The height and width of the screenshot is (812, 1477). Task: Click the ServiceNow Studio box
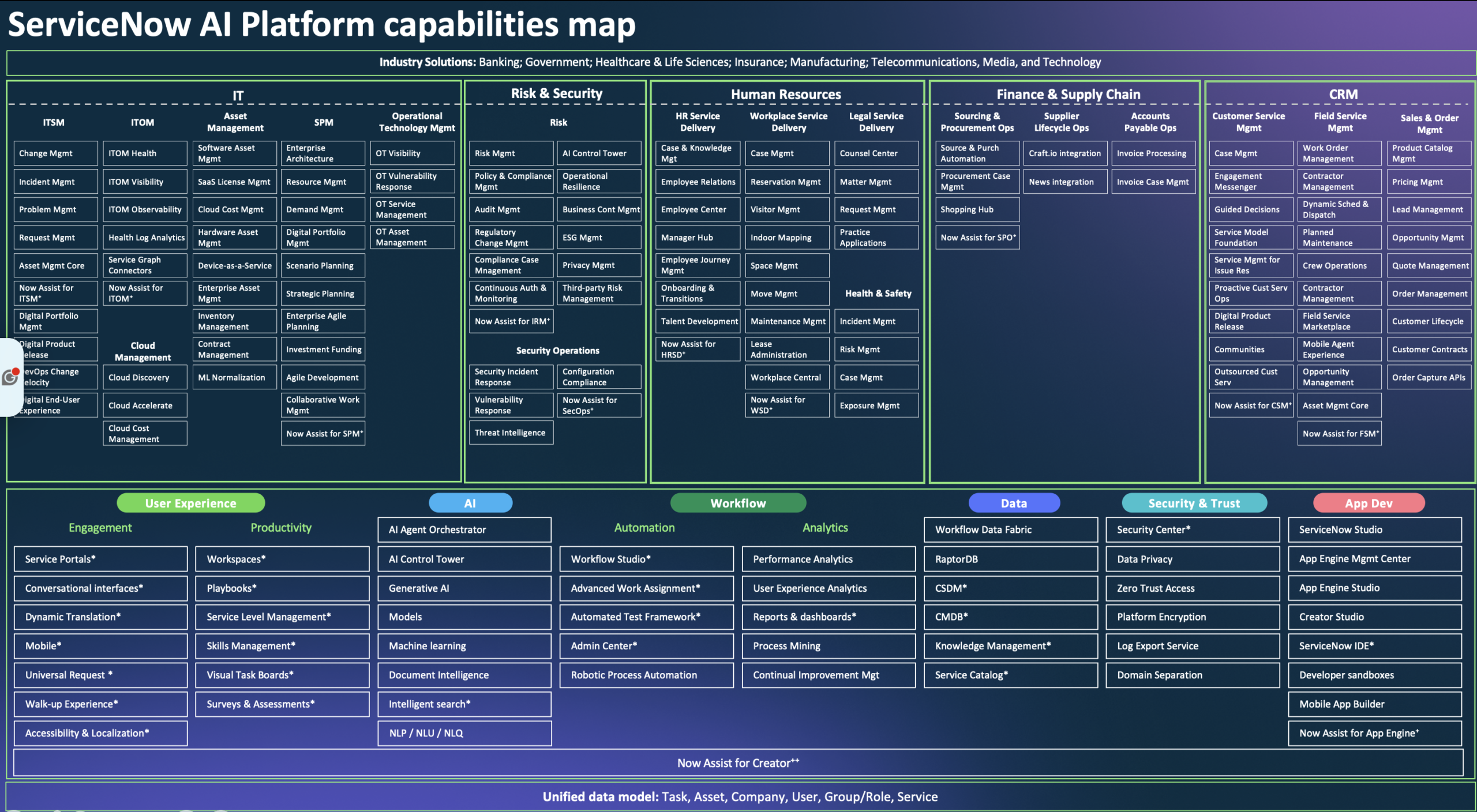[x=1374, y=529]
